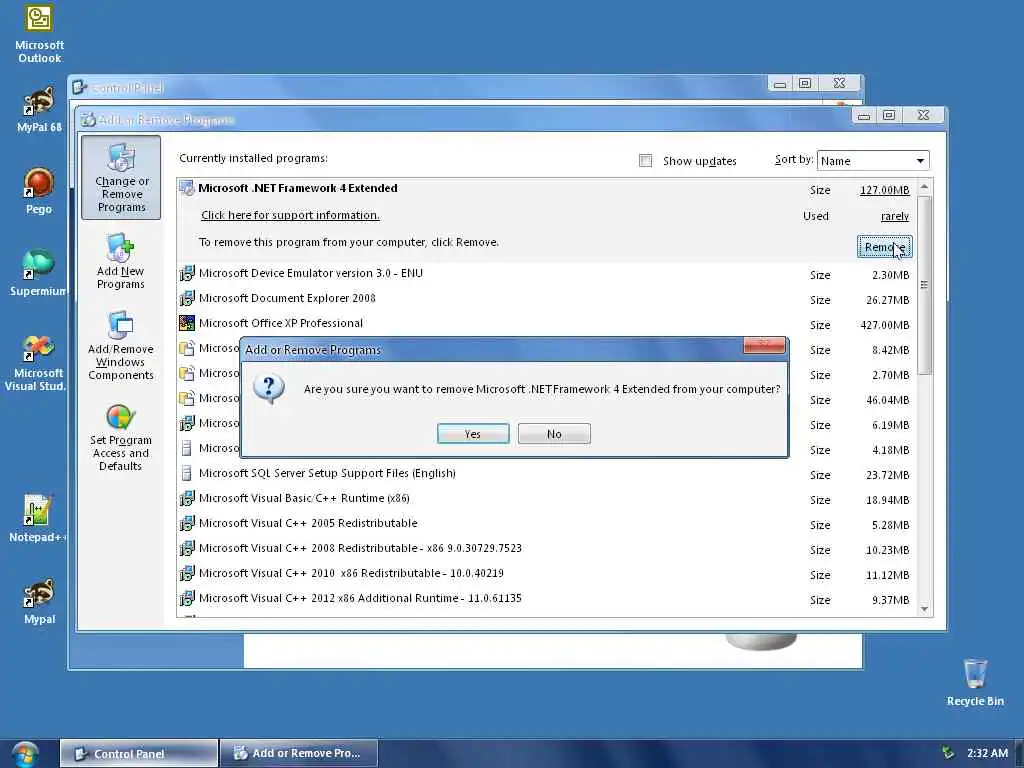Click the system tray icon near clock
Screen dimensions: 1024x768
pyautogui.click(x=948, y=753)
